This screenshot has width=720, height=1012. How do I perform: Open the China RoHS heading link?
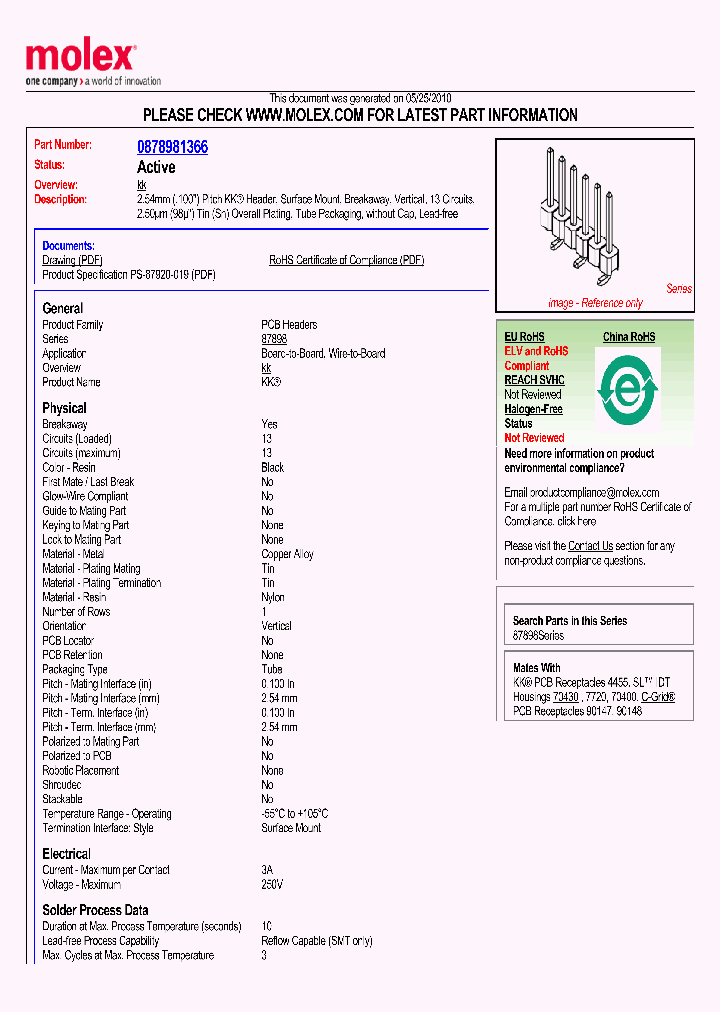[628, 337]
